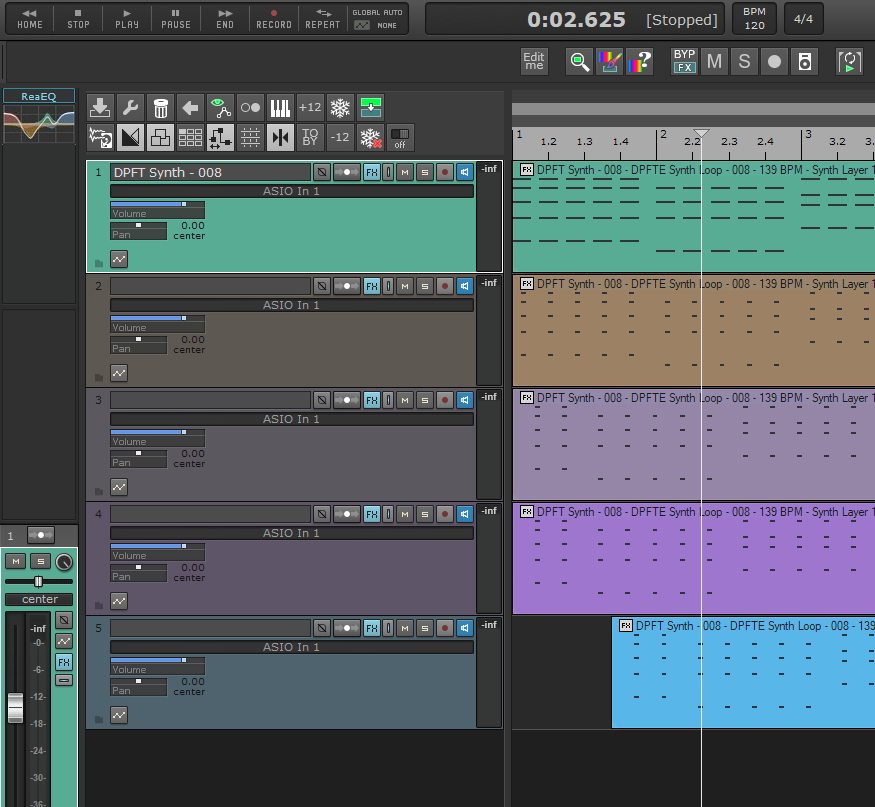
Task: Open the 4/4 time signature box
Action: pos(803,19)
